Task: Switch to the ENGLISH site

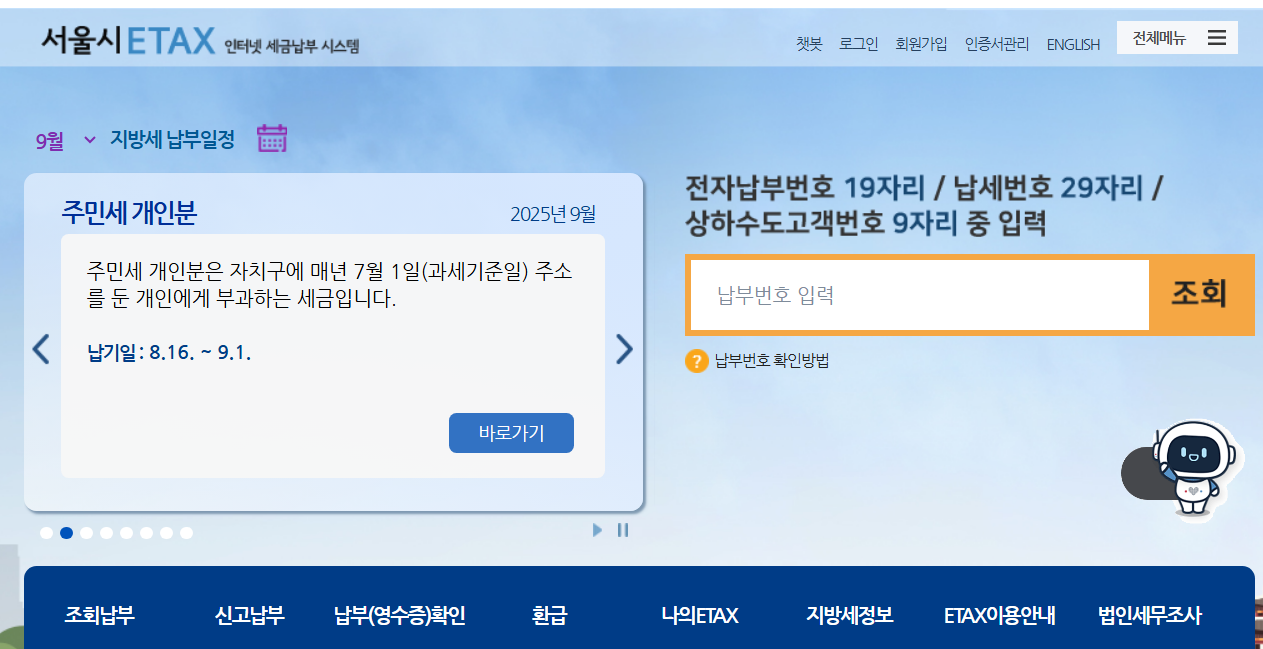Action: (1073, 45)
